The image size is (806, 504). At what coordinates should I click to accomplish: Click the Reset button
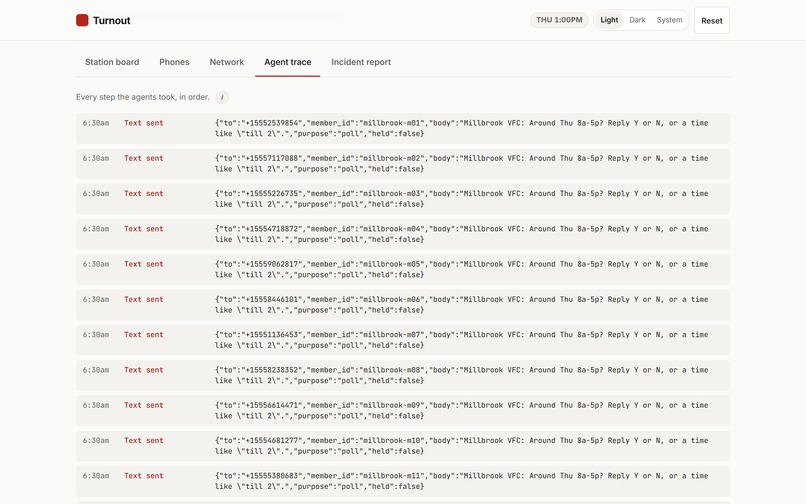click(711, 21)
